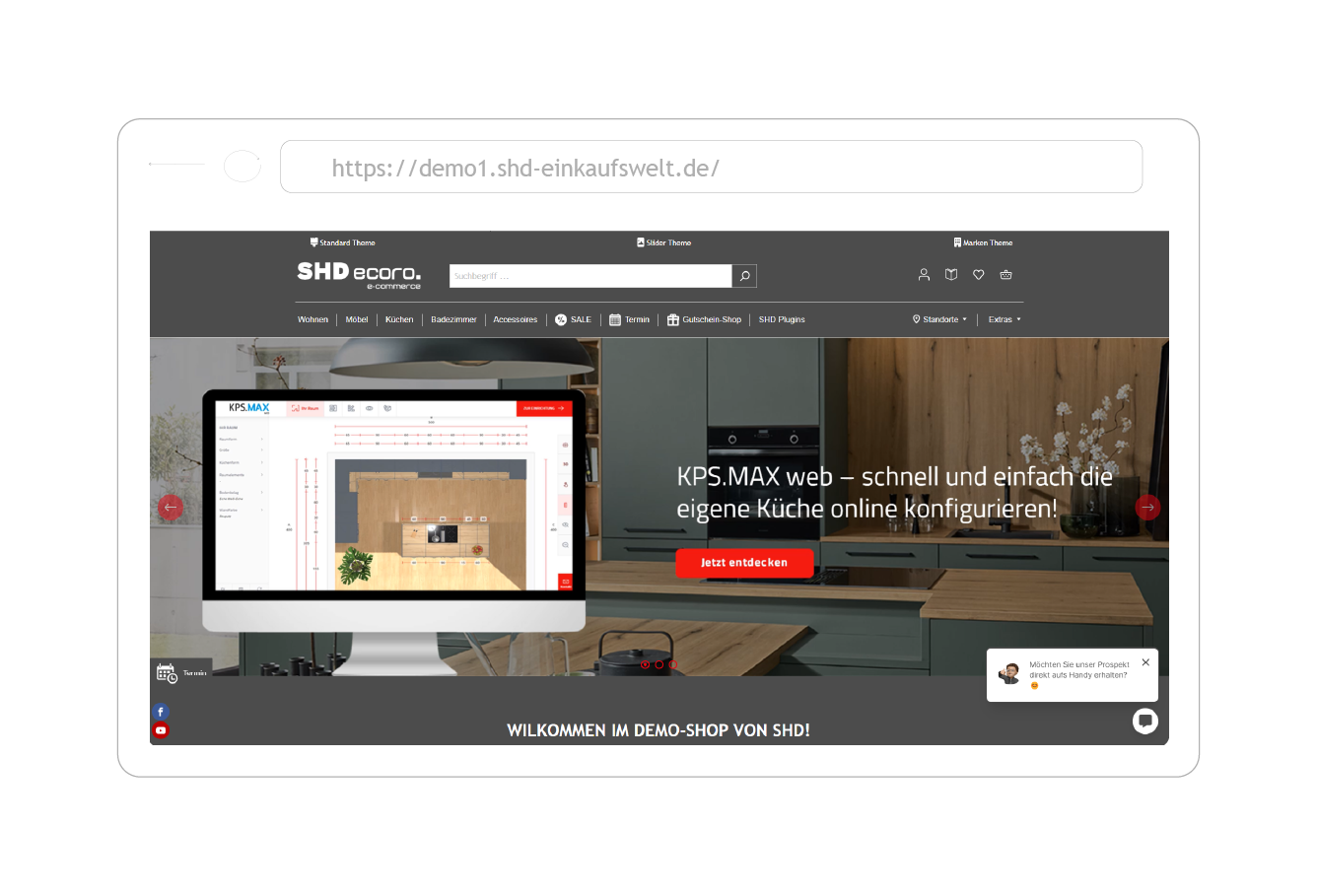Open the user account icon

924,275
